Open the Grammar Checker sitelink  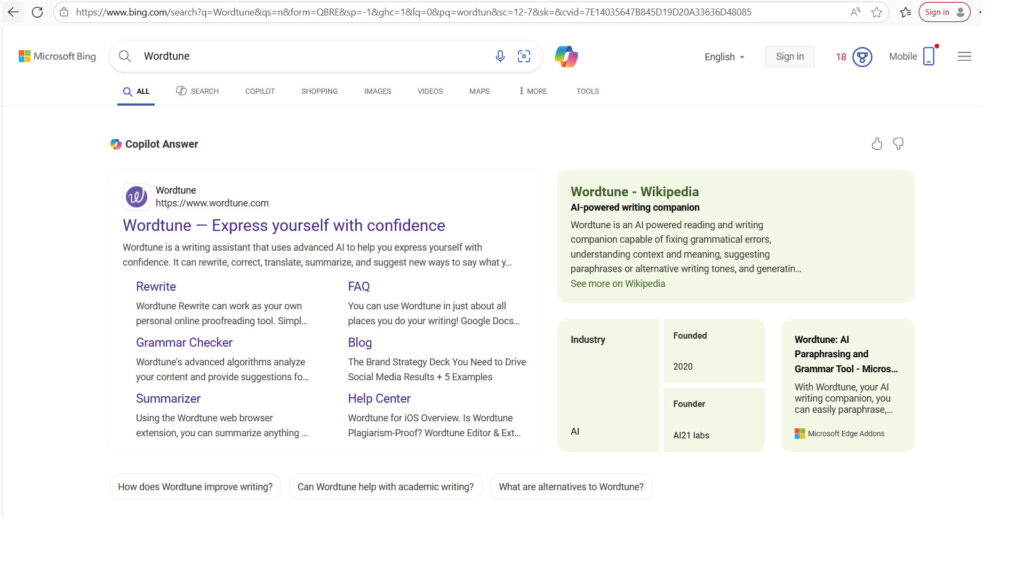click(184, 343)
